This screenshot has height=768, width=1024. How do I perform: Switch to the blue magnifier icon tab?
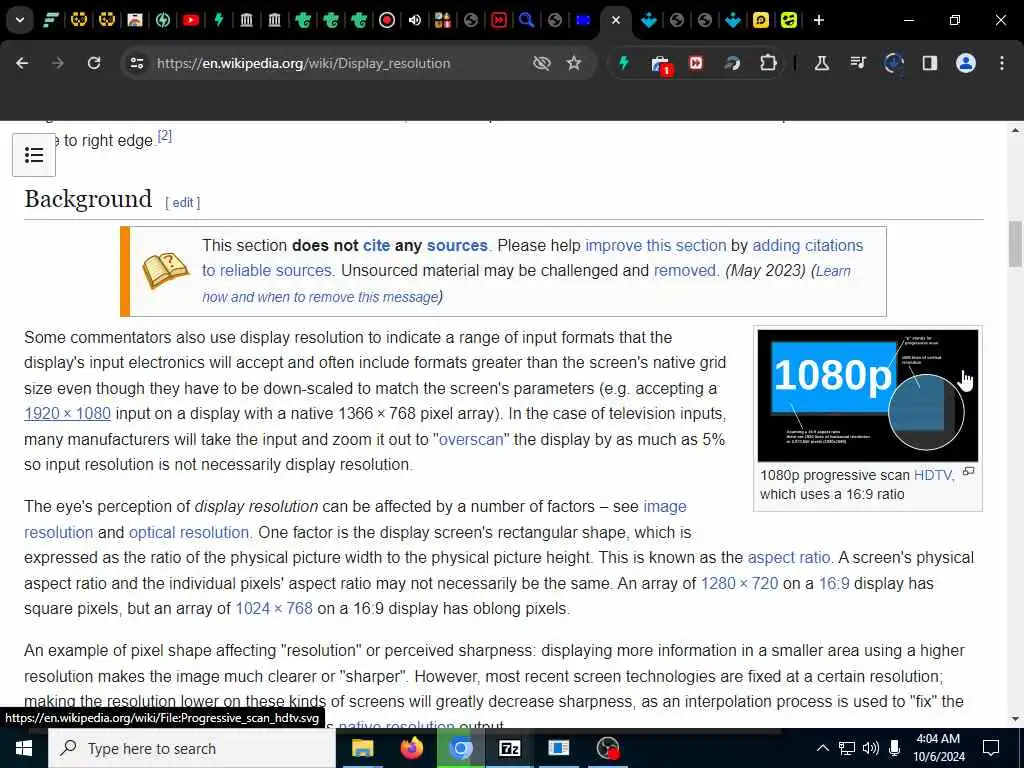tap(526, 20)
